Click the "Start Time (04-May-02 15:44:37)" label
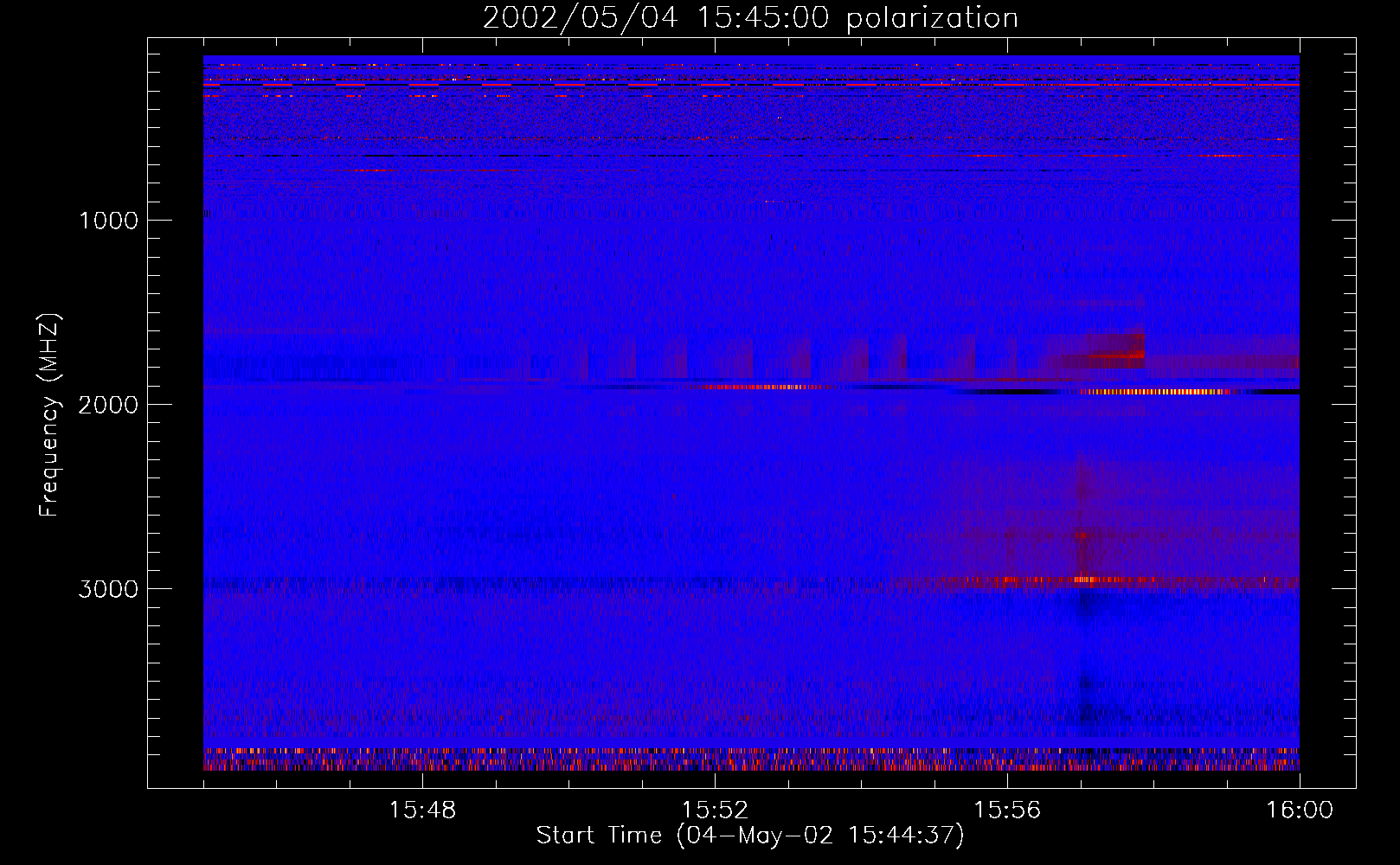This screenshot has height=865, width=1400. [750, 836]
